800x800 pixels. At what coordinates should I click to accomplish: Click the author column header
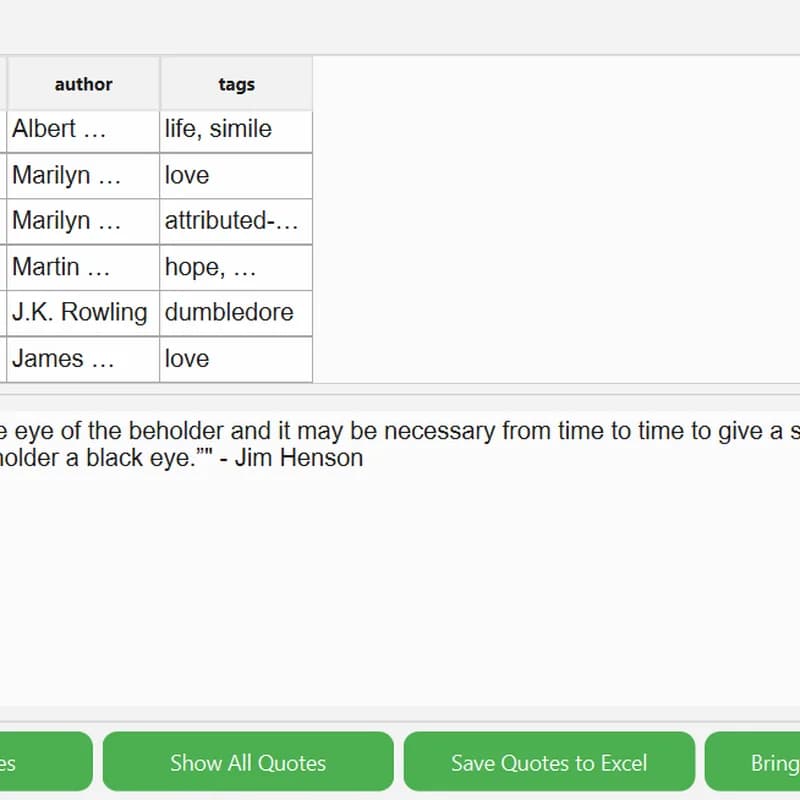(83, 85)
